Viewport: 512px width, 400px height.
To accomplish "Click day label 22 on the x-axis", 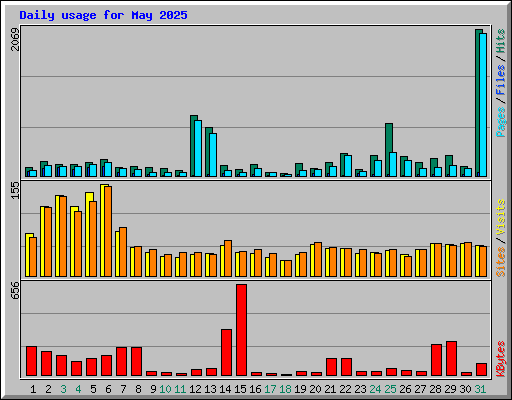I will pos(345,389).
